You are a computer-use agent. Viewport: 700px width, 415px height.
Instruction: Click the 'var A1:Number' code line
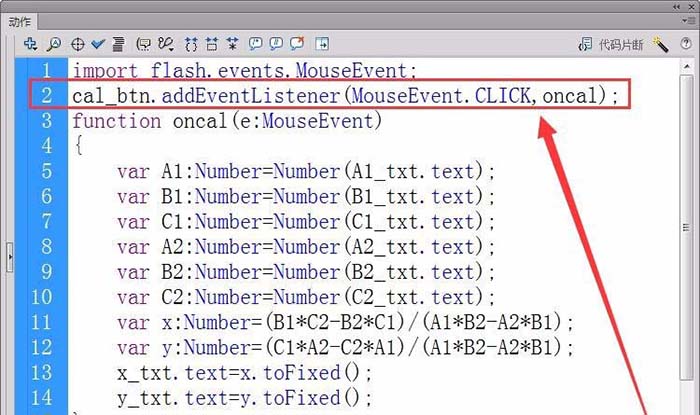(306, 171)
